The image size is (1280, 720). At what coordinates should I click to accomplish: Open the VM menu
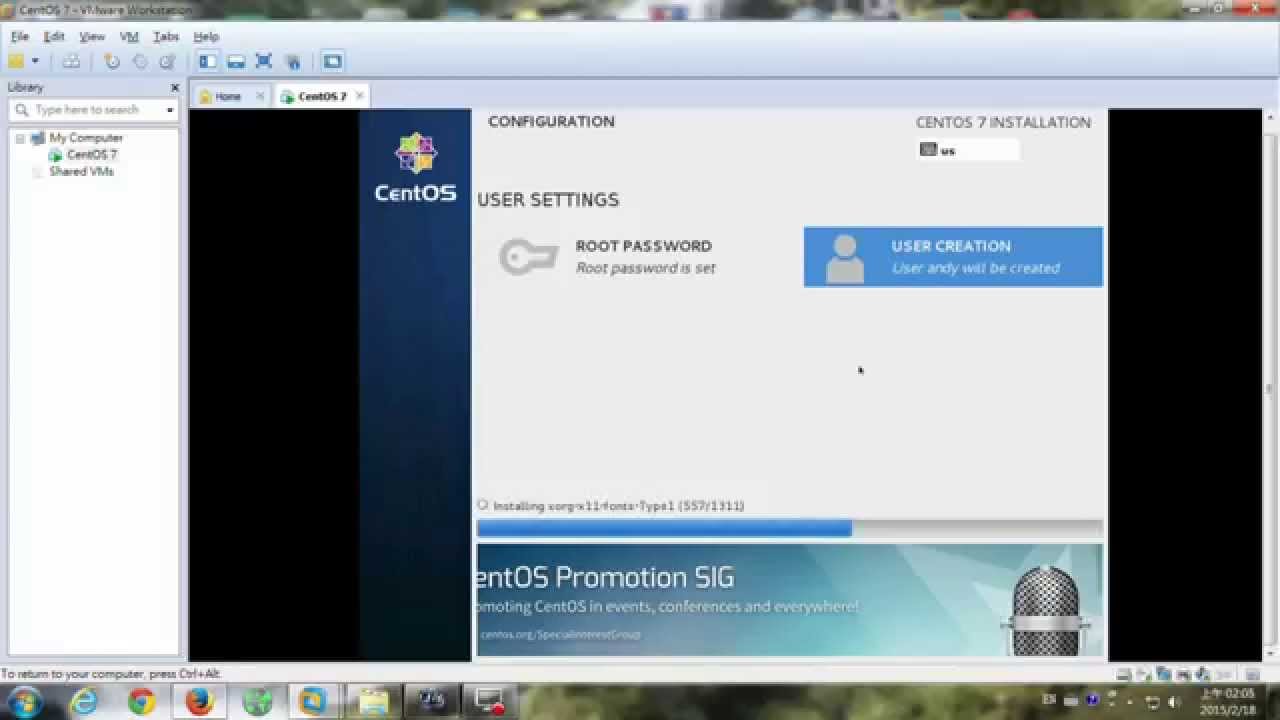[129, 36]
